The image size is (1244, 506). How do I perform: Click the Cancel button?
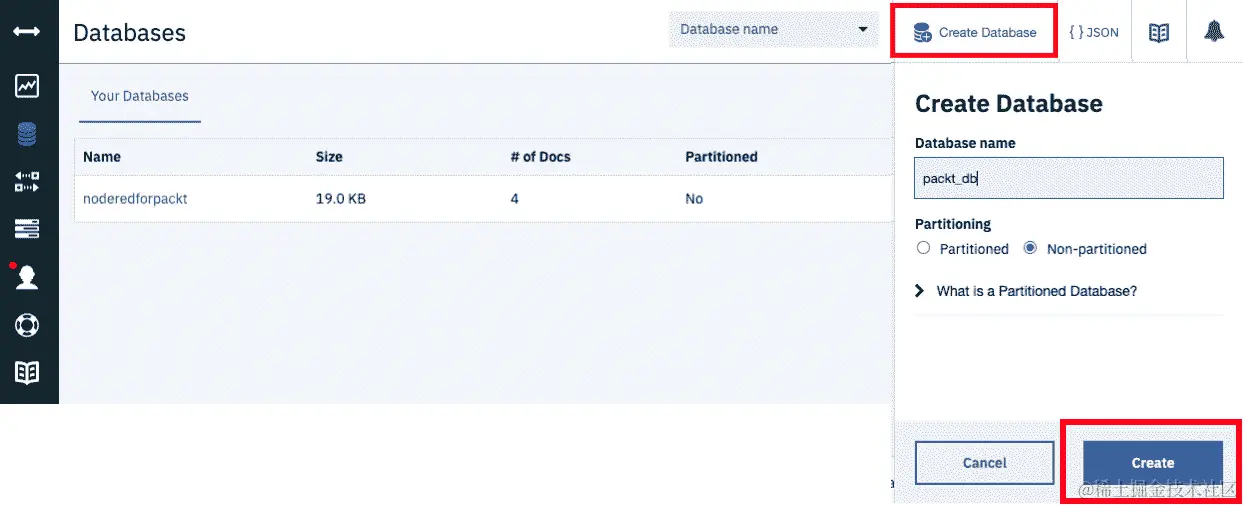tap(984, 463)
